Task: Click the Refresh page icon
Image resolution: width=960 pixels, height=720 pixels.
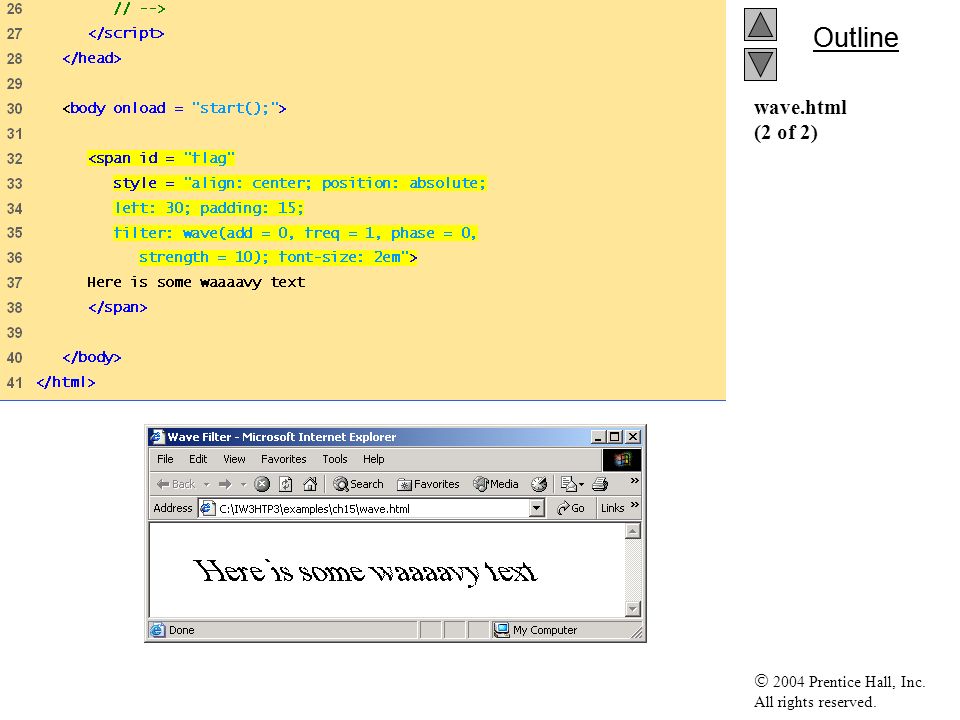Action: click(286, 484)
